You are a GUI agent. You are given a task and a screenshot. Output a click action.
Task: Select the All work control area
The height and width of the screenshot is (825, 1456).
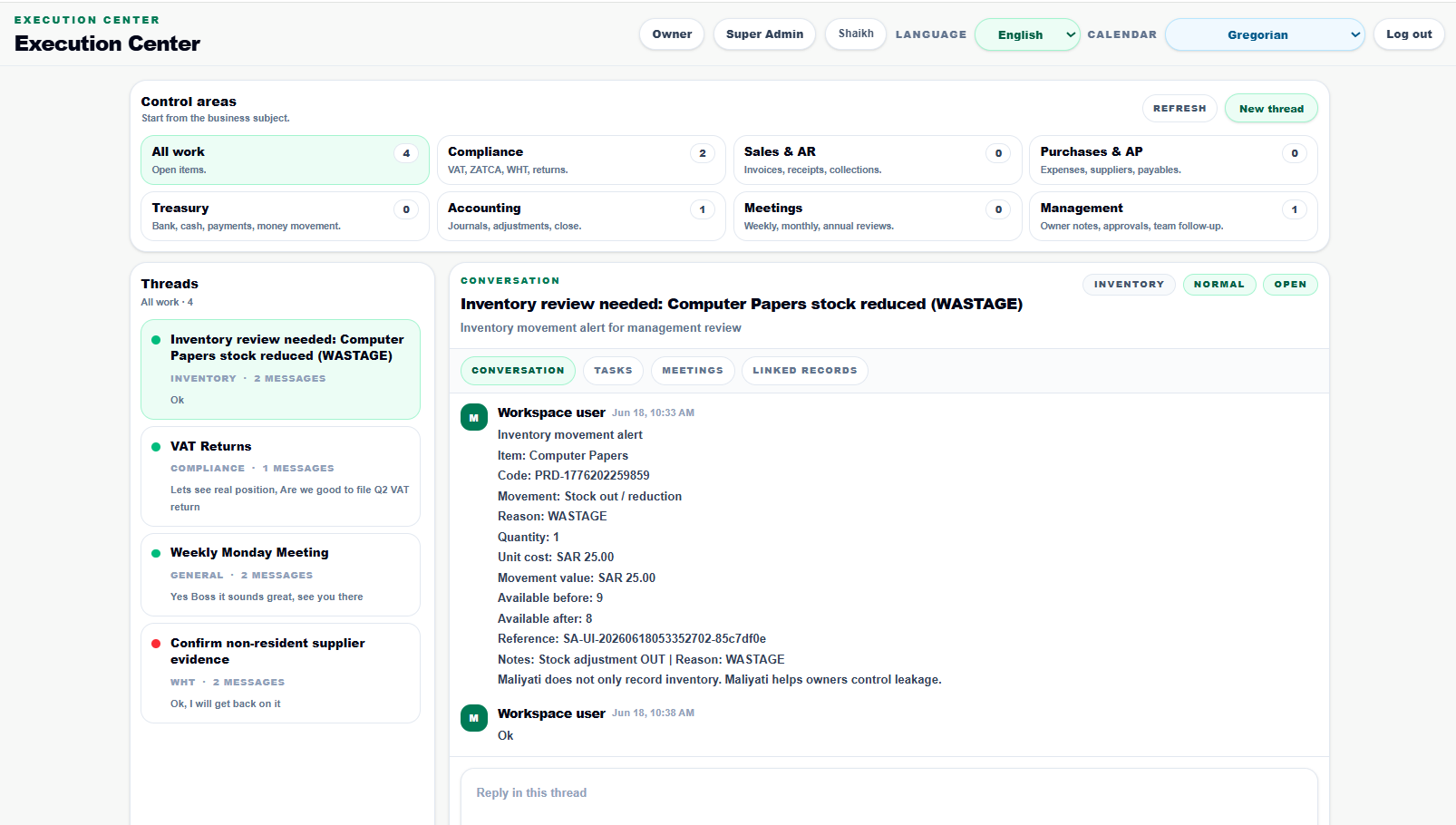click(x=285, y=160)
